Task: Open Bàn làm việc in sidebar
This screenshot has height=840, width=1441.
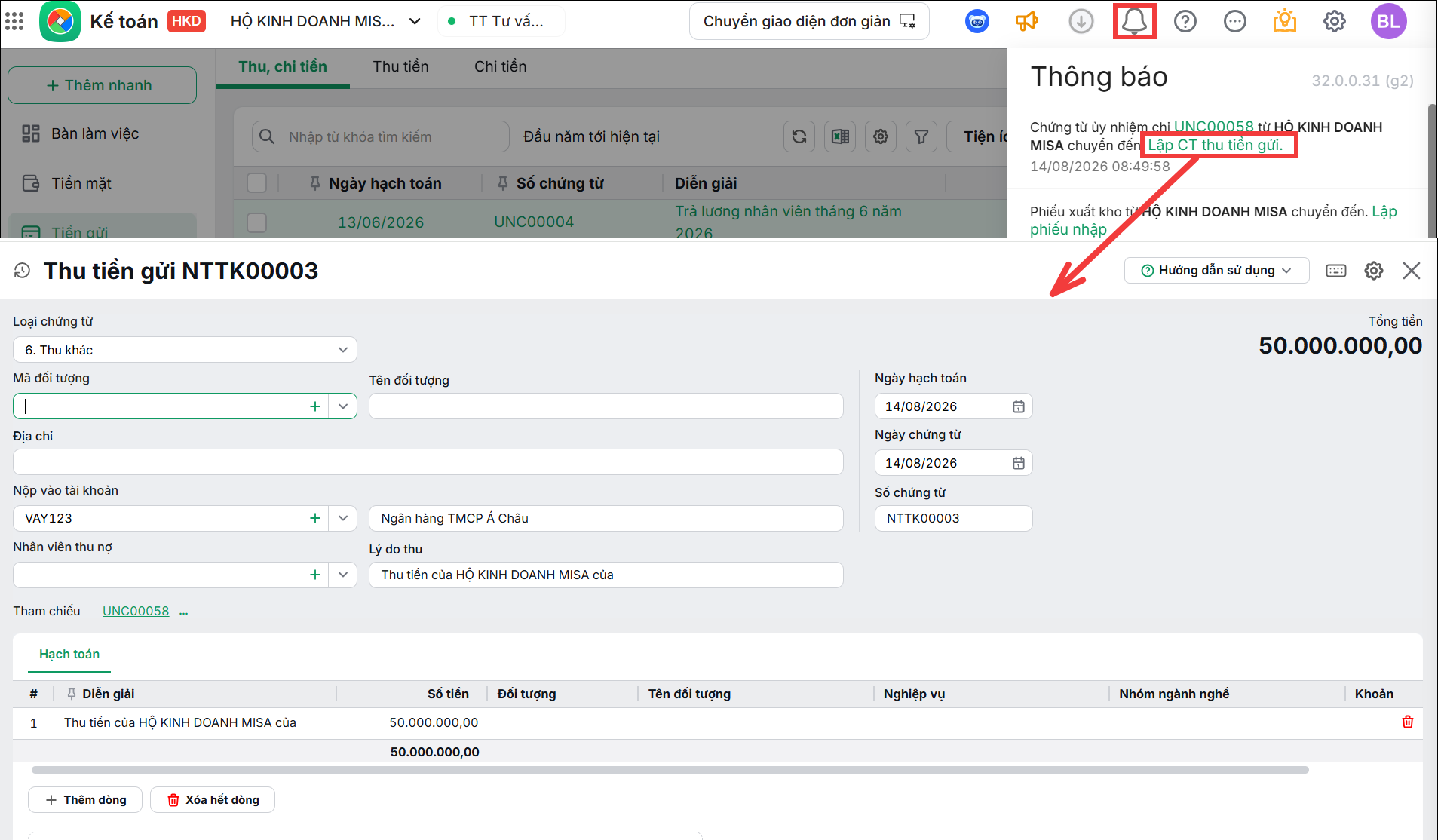Action: point(95,133)
